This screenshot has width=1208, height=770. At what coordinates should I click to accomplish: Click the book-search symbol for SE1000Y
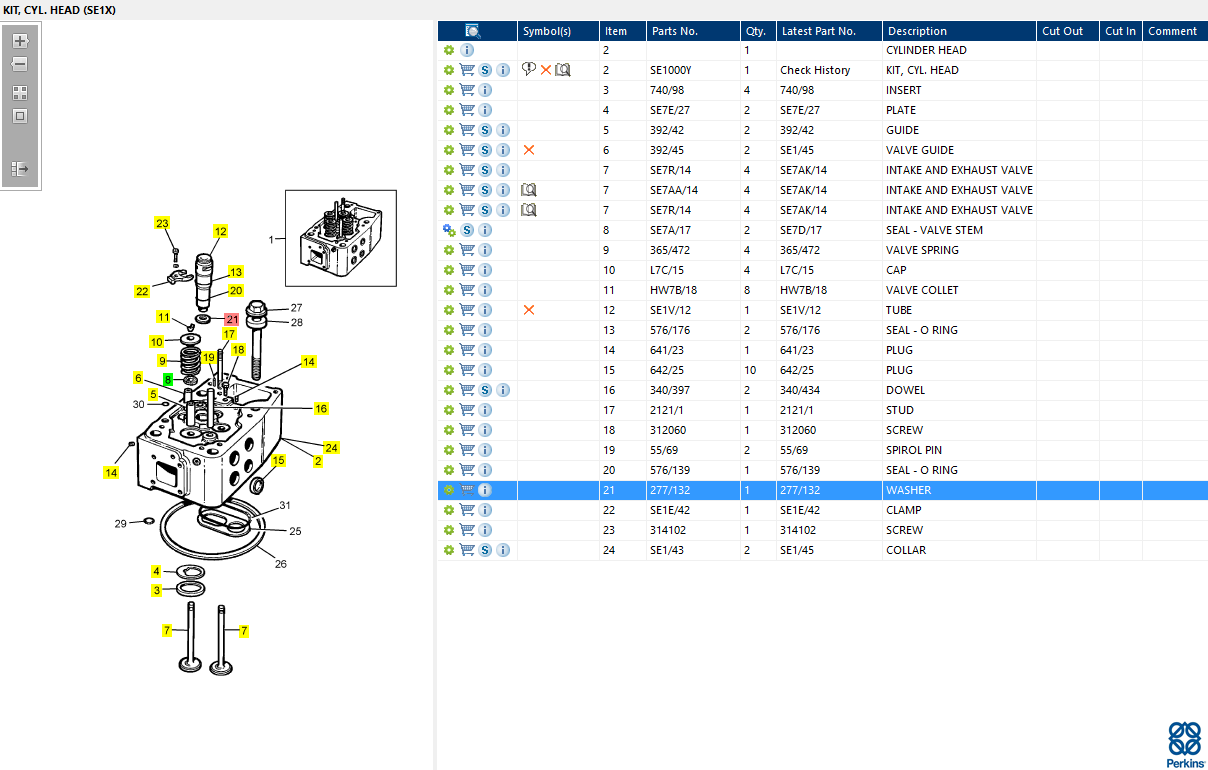click(x=563, y=70)
